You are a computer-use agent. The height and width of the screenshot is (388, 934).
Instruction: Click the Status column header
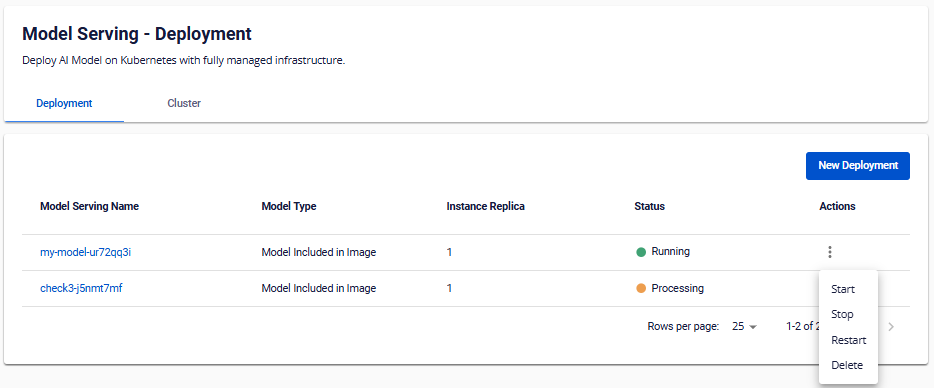(649, 206)
